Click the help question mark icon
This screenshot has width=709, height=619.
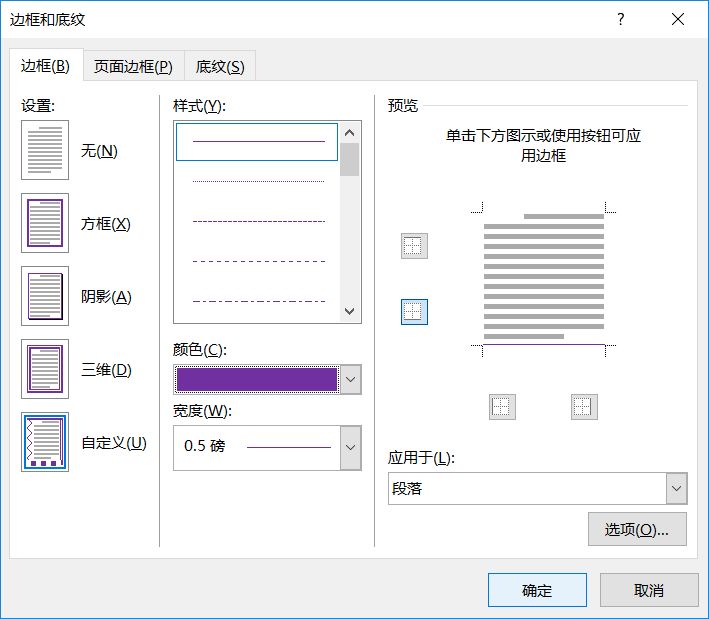pyautogui.click(x=621, y=19)
